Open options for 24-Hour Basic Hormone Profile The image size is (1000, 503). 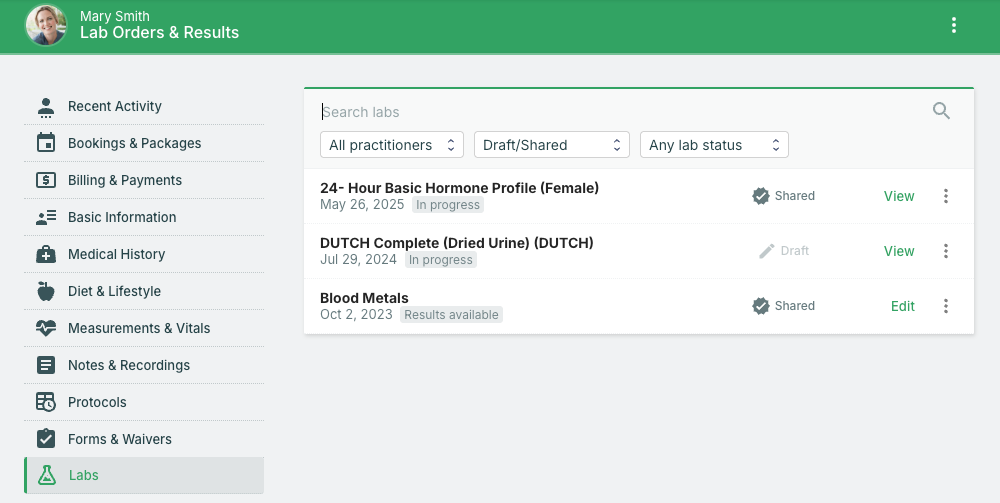coord(946,196)
